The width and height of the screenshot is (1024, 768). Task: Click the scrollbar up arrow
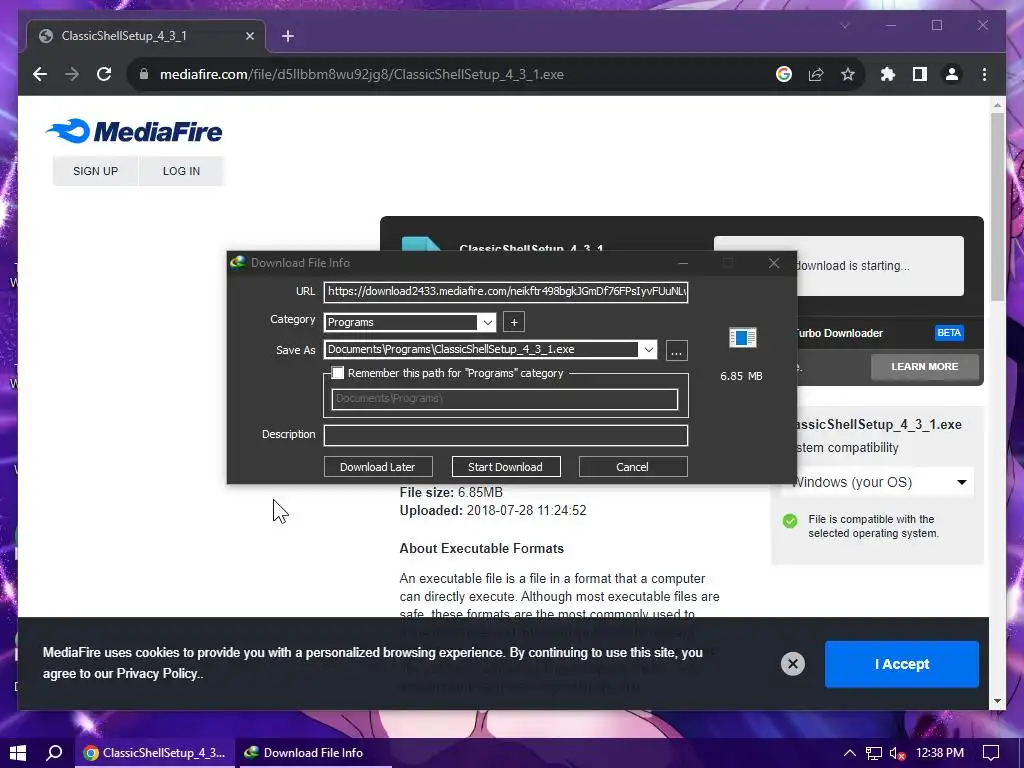point(997,105)
